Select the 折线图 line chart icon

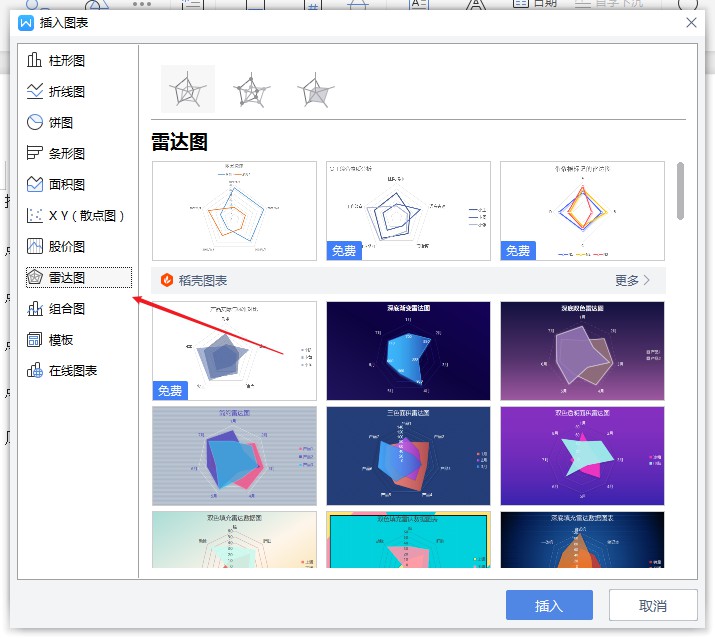(34, 91)
